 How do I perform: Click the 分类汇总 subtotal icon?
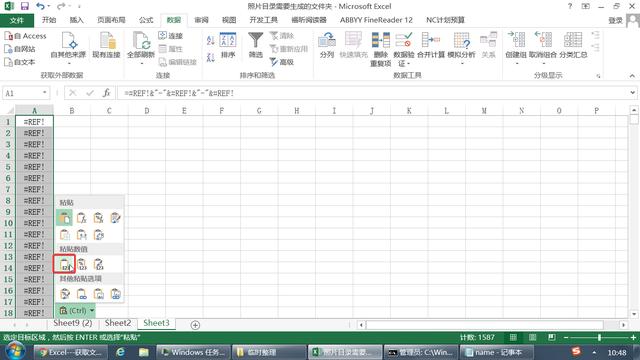click(573, 46)
